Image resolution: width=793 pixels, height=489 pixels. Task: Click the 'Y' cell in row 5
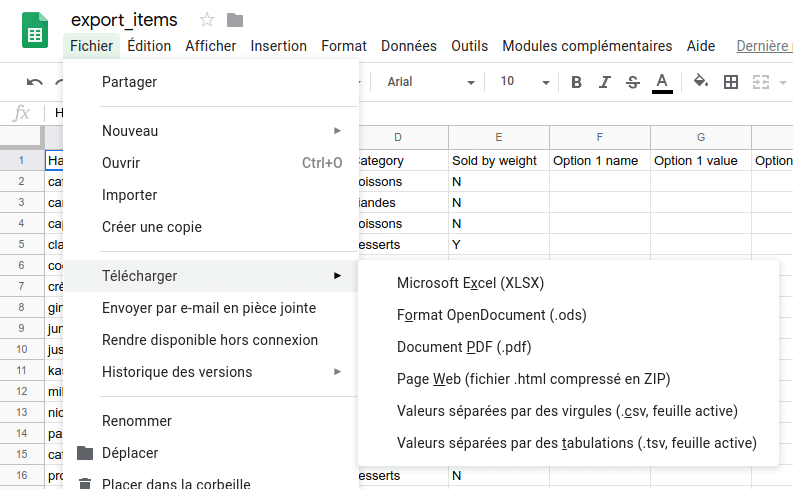pyautogui.click(x=499, y=245)
